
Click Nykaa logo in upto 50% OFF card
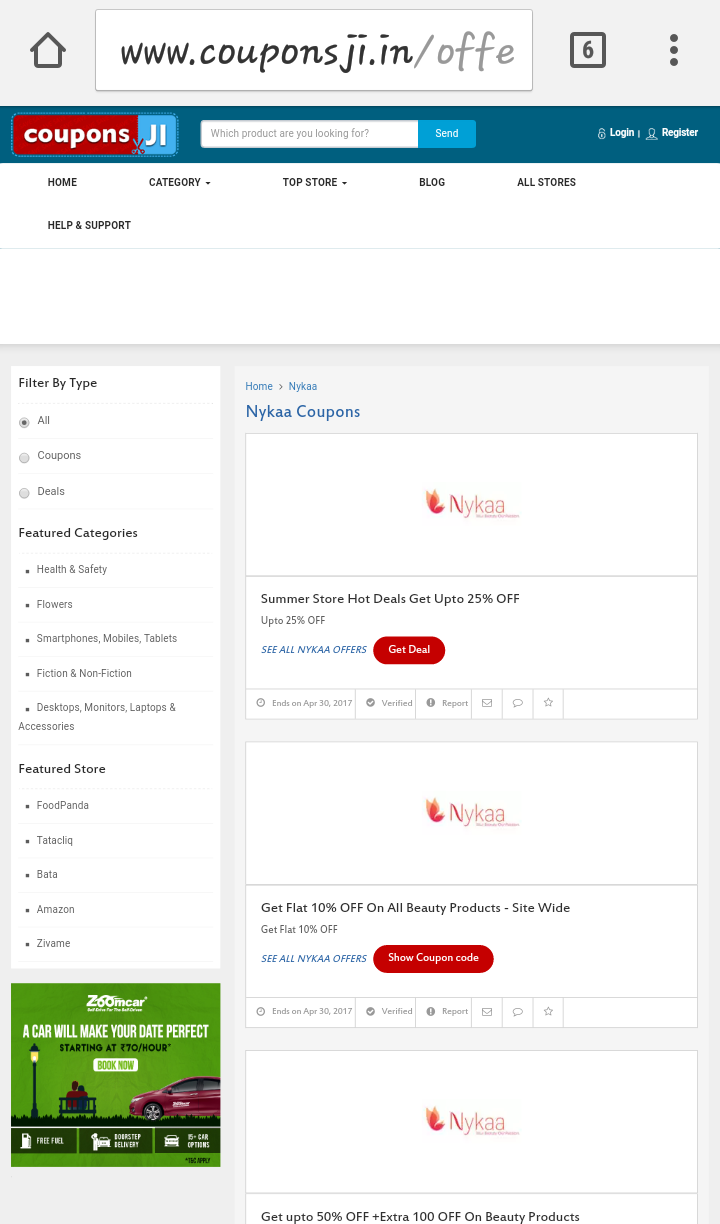[x=471, y=1120]
